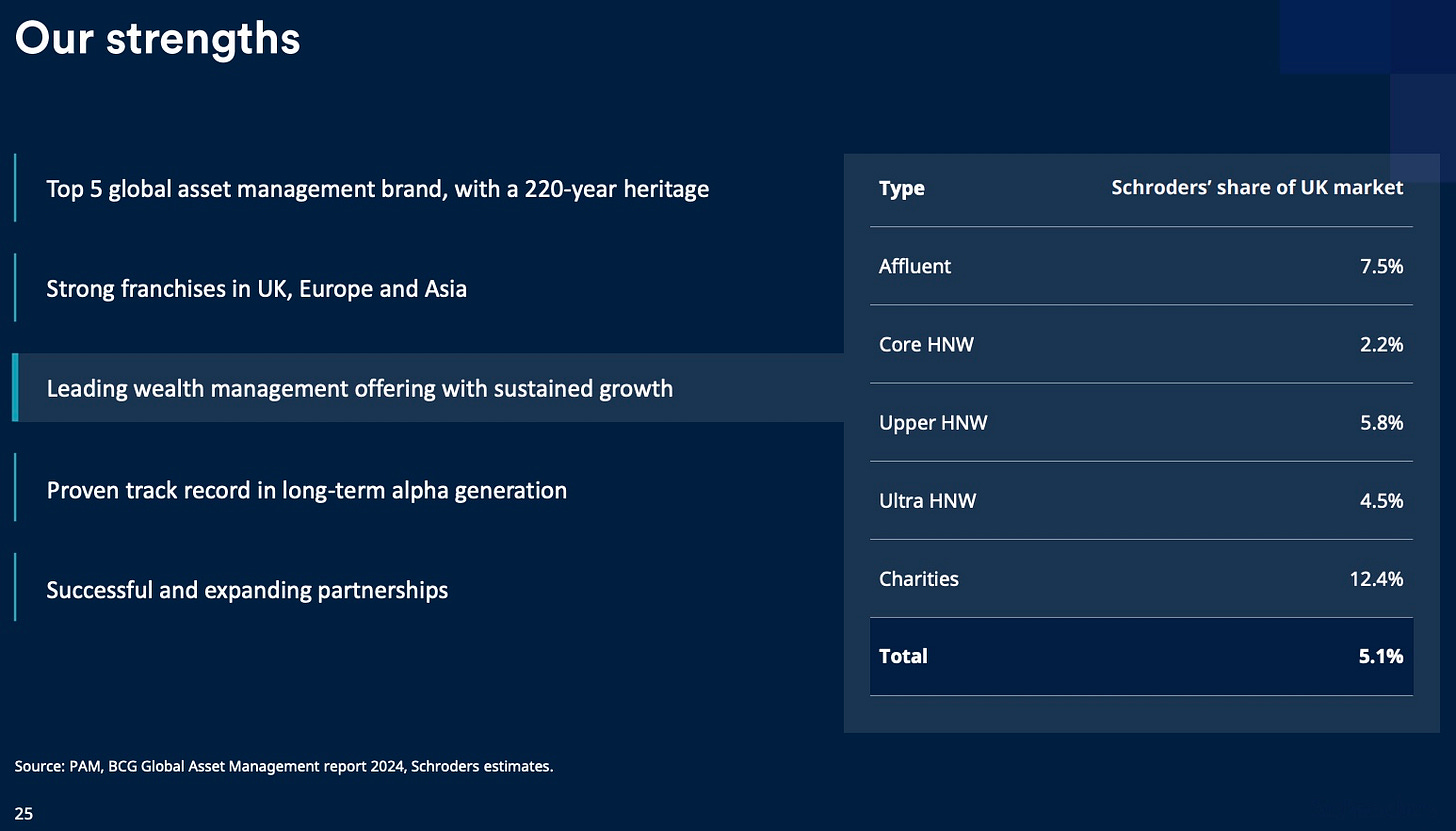The height and width of the screenshot is (831, 1456).
Task: Click the "Type" column header
Action: click(902, 188)
